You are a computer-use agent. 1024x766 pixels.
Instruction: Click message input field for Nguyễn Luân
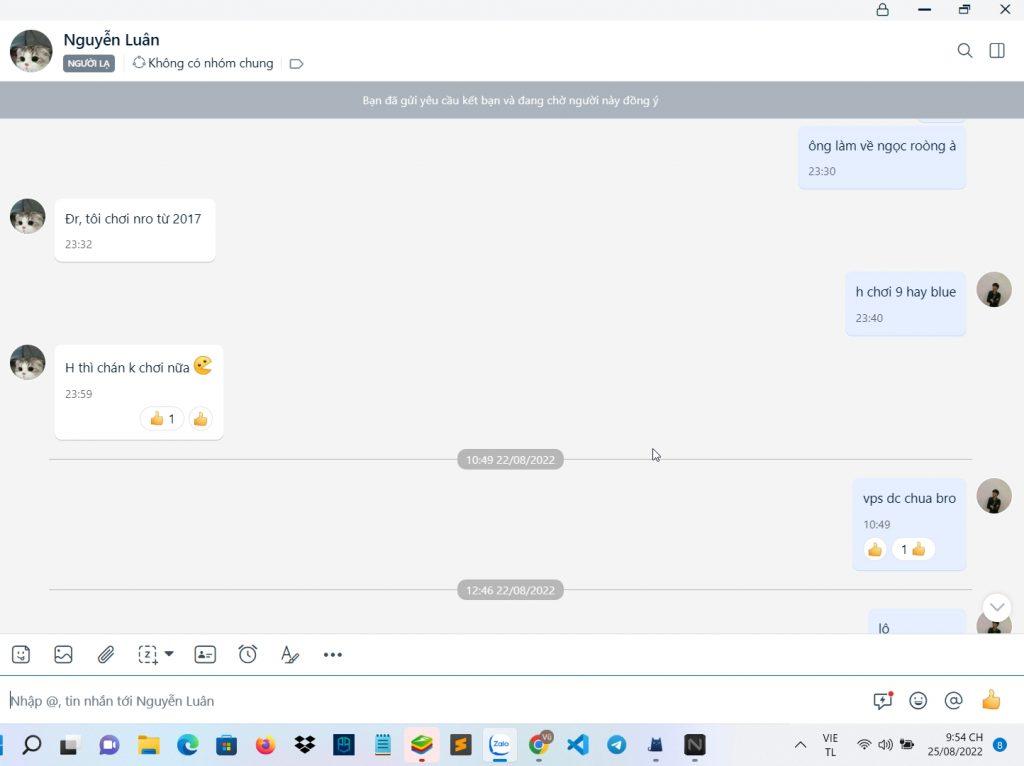430,701
